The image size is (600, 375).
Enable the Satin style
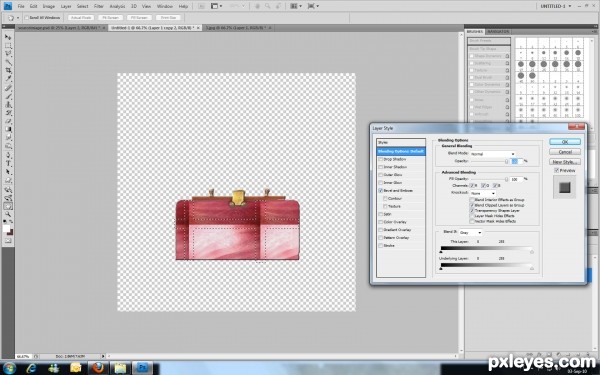click(x=381, y=214)
